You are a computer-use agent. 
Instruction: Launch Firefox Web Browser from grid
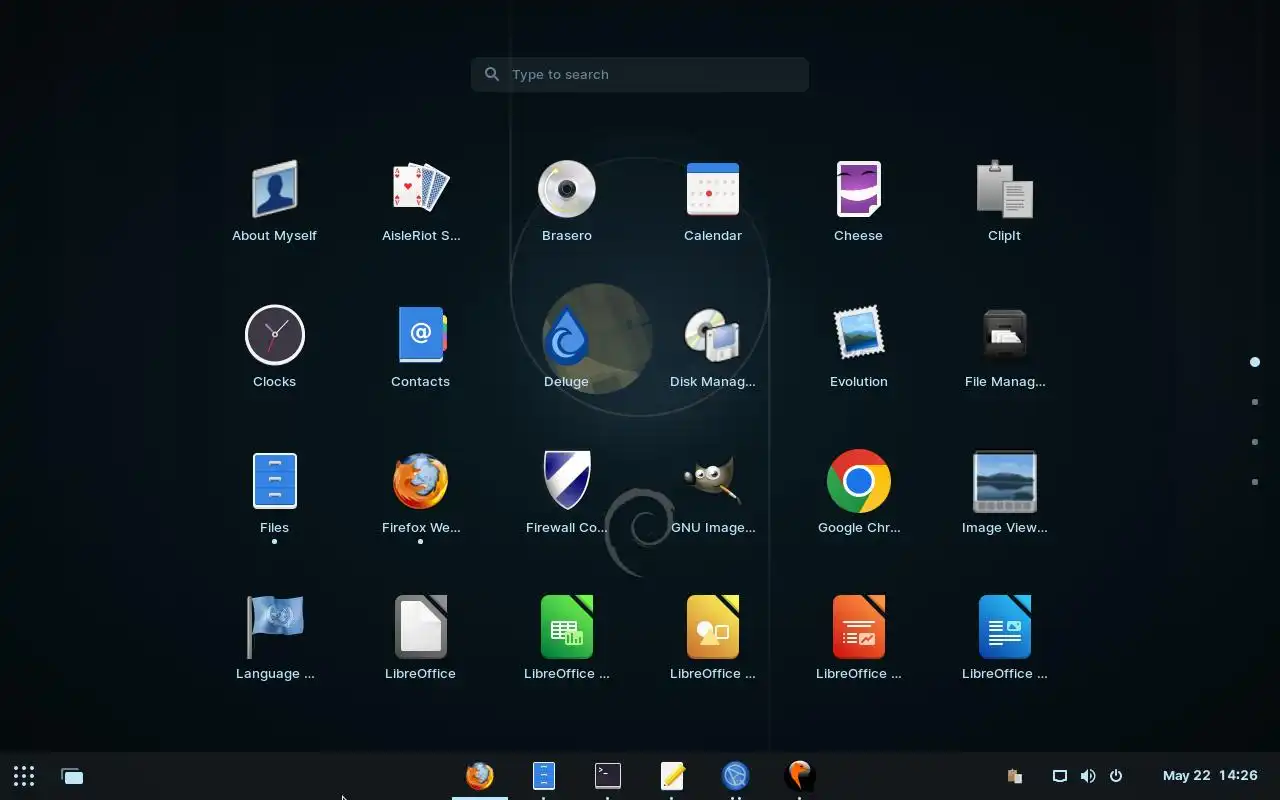tap(420, 493)
